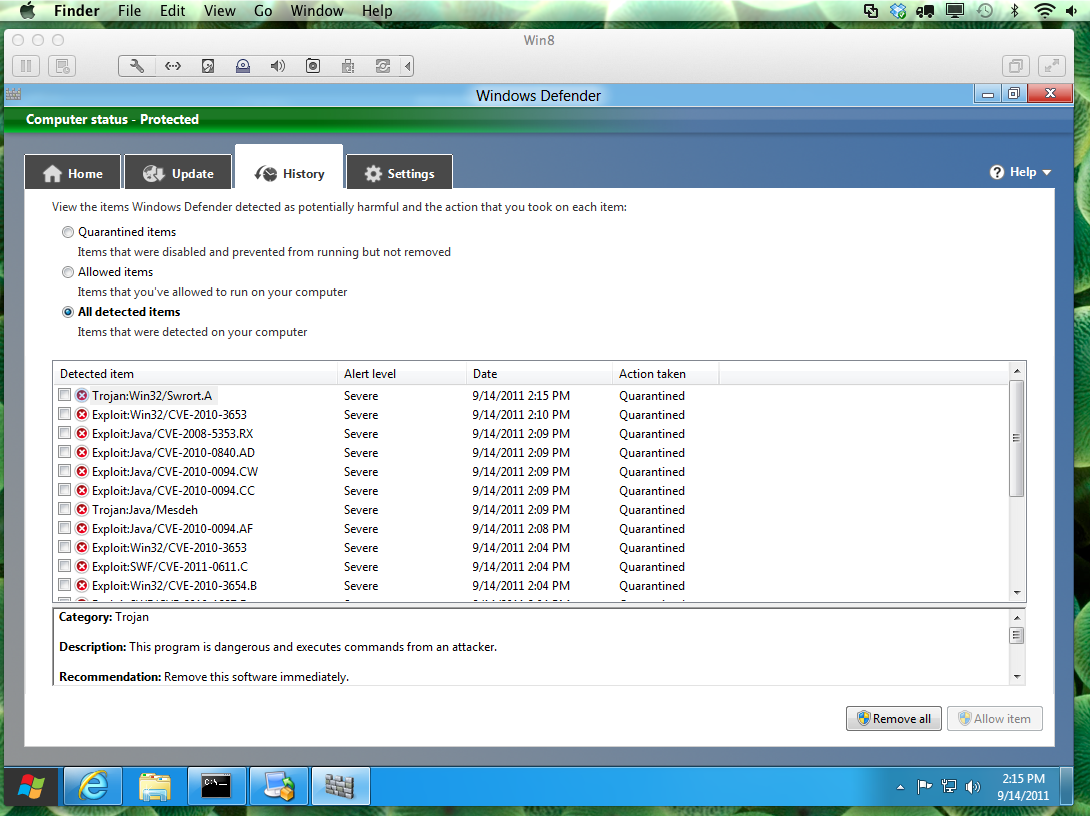
Task: Click description pane scroll down arrow
Action: pos(1017,676)
